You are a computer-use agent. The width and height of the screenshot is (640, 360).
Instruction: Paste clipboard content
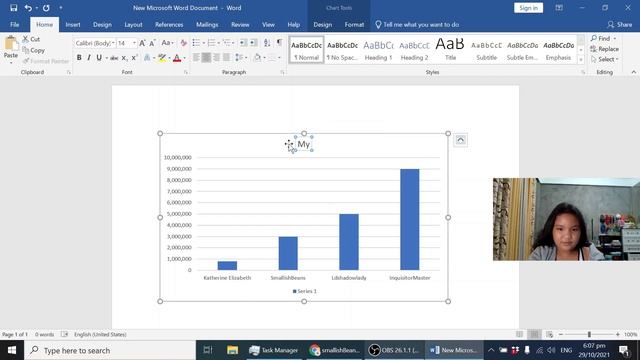click(11, 49)
